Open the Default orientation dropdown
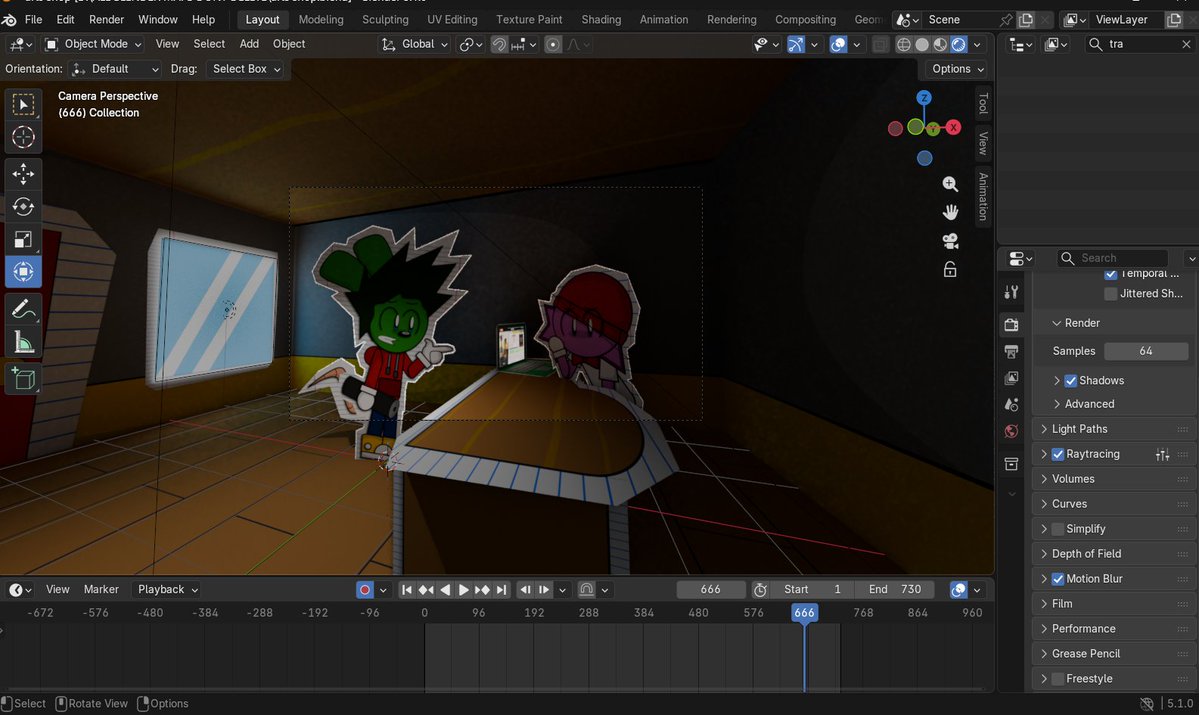The height and width of the screenshot is (715, 1199). (x=115, y=69)
